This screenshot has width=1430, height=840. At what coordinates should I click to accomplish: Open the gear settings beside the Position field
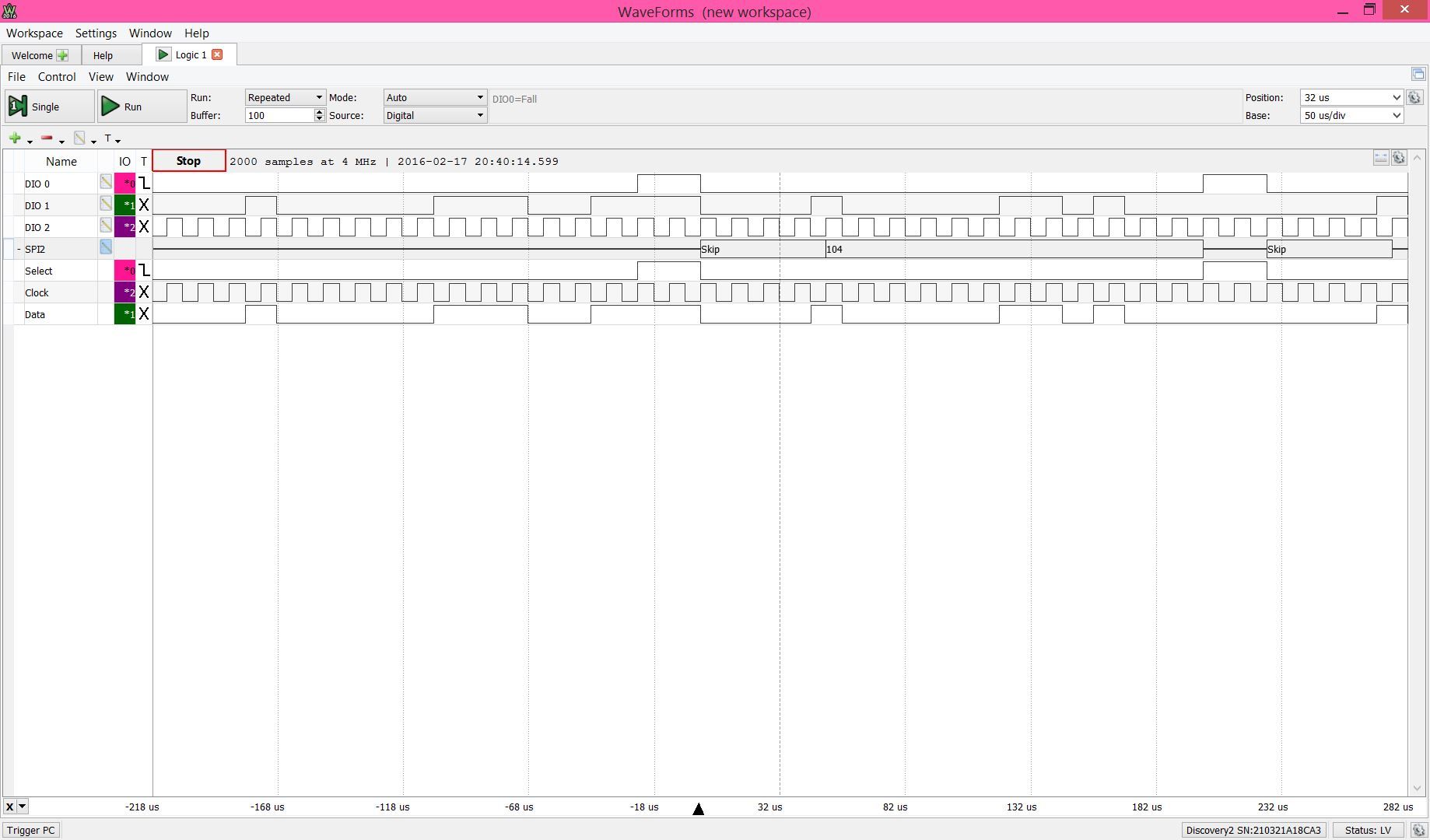click(x=1415, y=97)
